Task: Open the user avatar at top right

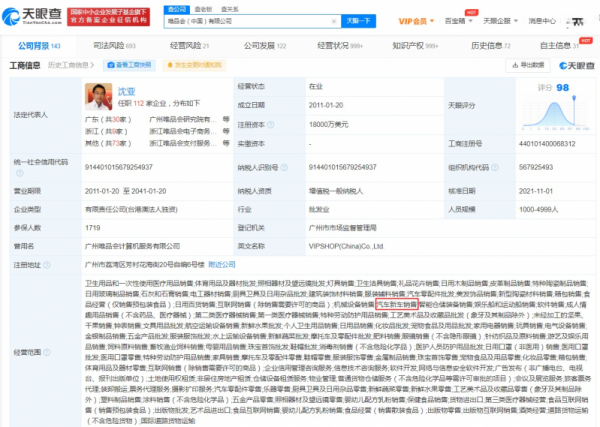Action: coord(575,21)
